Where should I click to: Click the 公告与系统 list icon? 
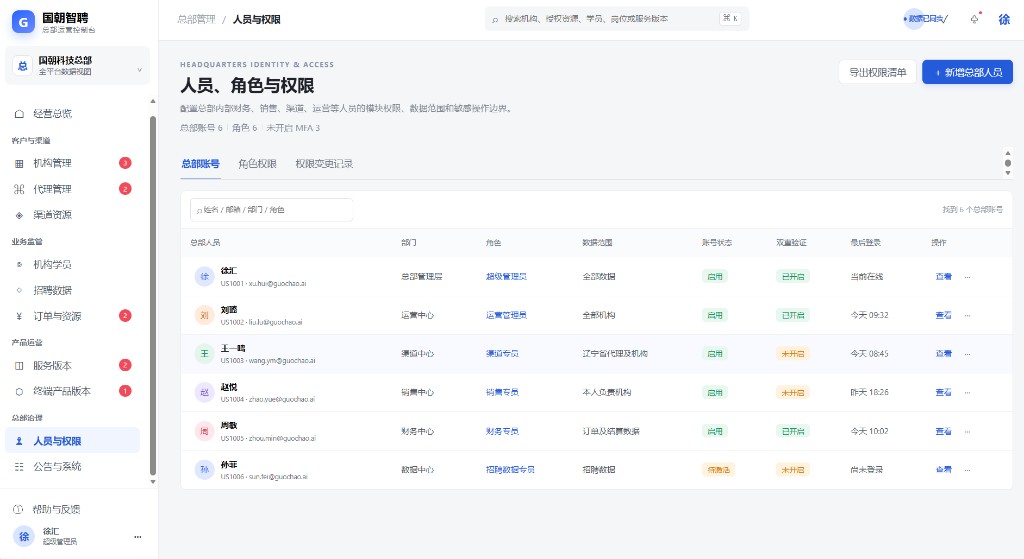(x=20, y=466)
